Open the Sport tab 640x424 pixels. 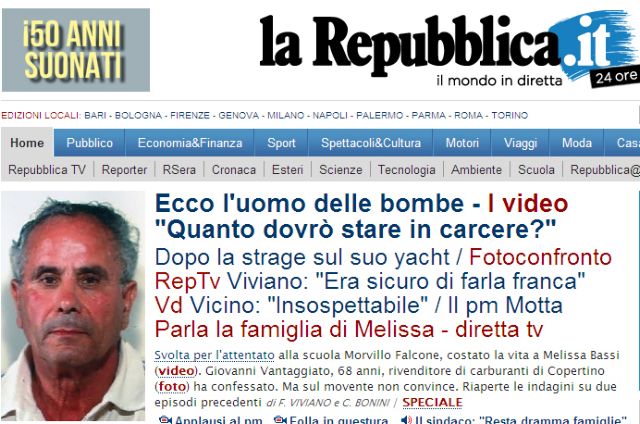click(x=281, y=143)
